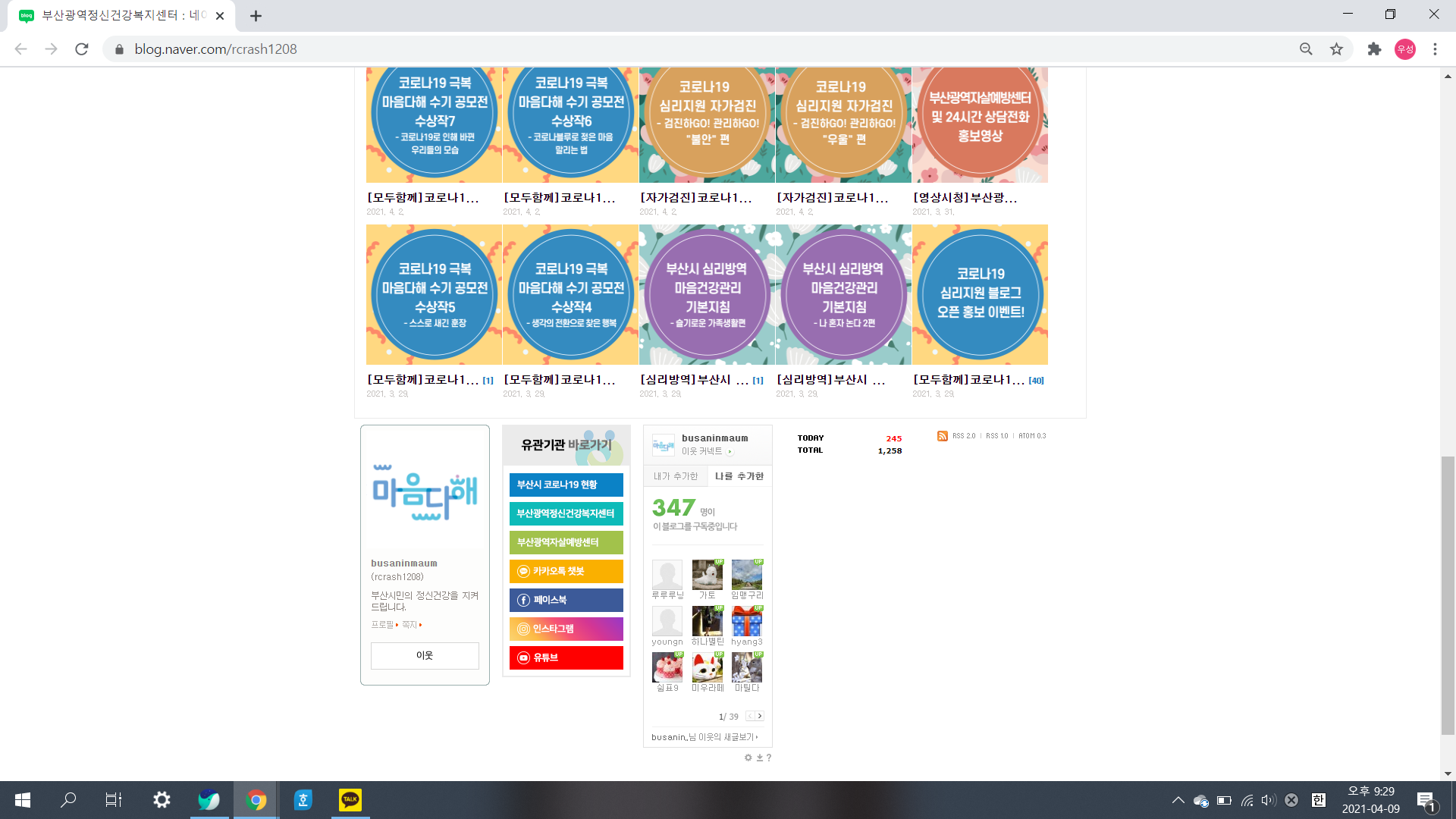This screenshot has height=819, width=1456.
Task: Expand busanin 이웃의 새글보기 link
Action: click(704, 737)
